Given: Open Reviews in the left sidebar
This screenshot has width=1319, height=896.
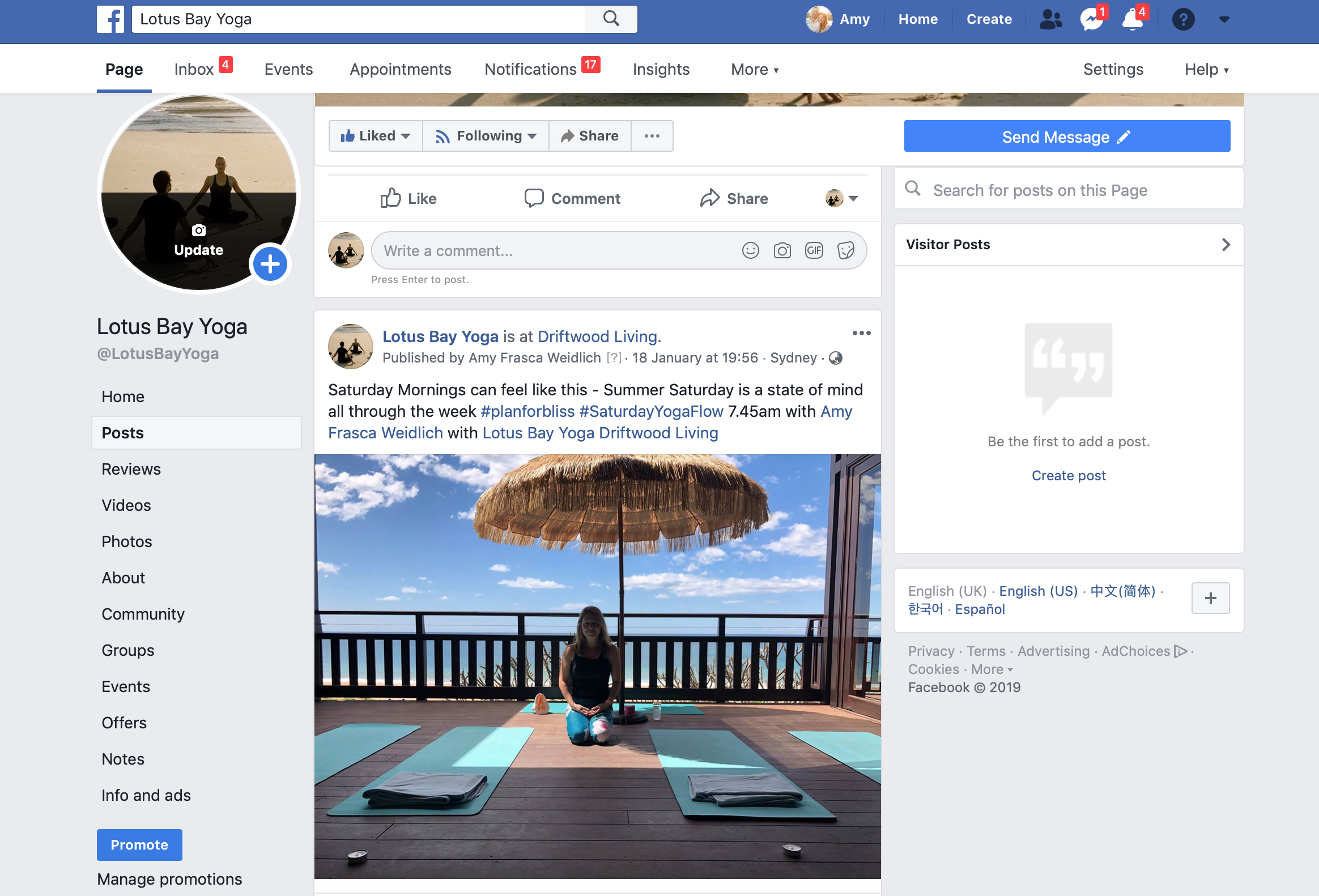Looking at the screenshot, I should [131, 469].
